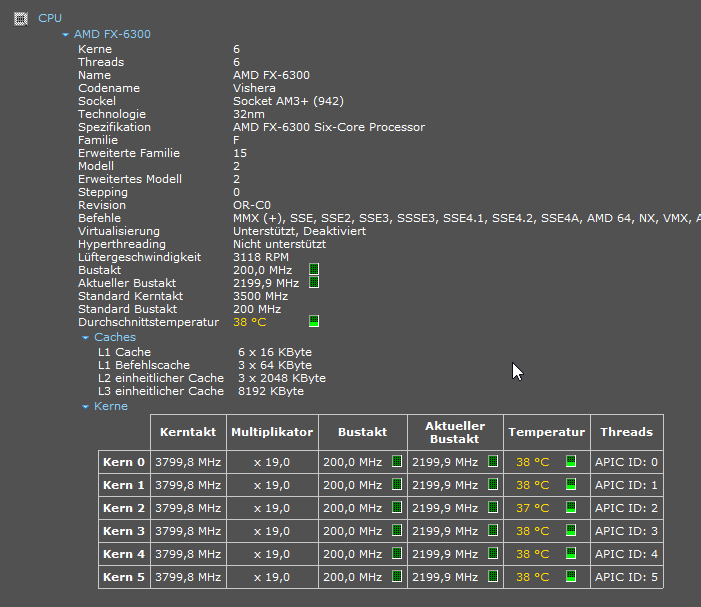Open Kern 5 Bustakt graph icon

pyautogui.click(x=397, y=576)
